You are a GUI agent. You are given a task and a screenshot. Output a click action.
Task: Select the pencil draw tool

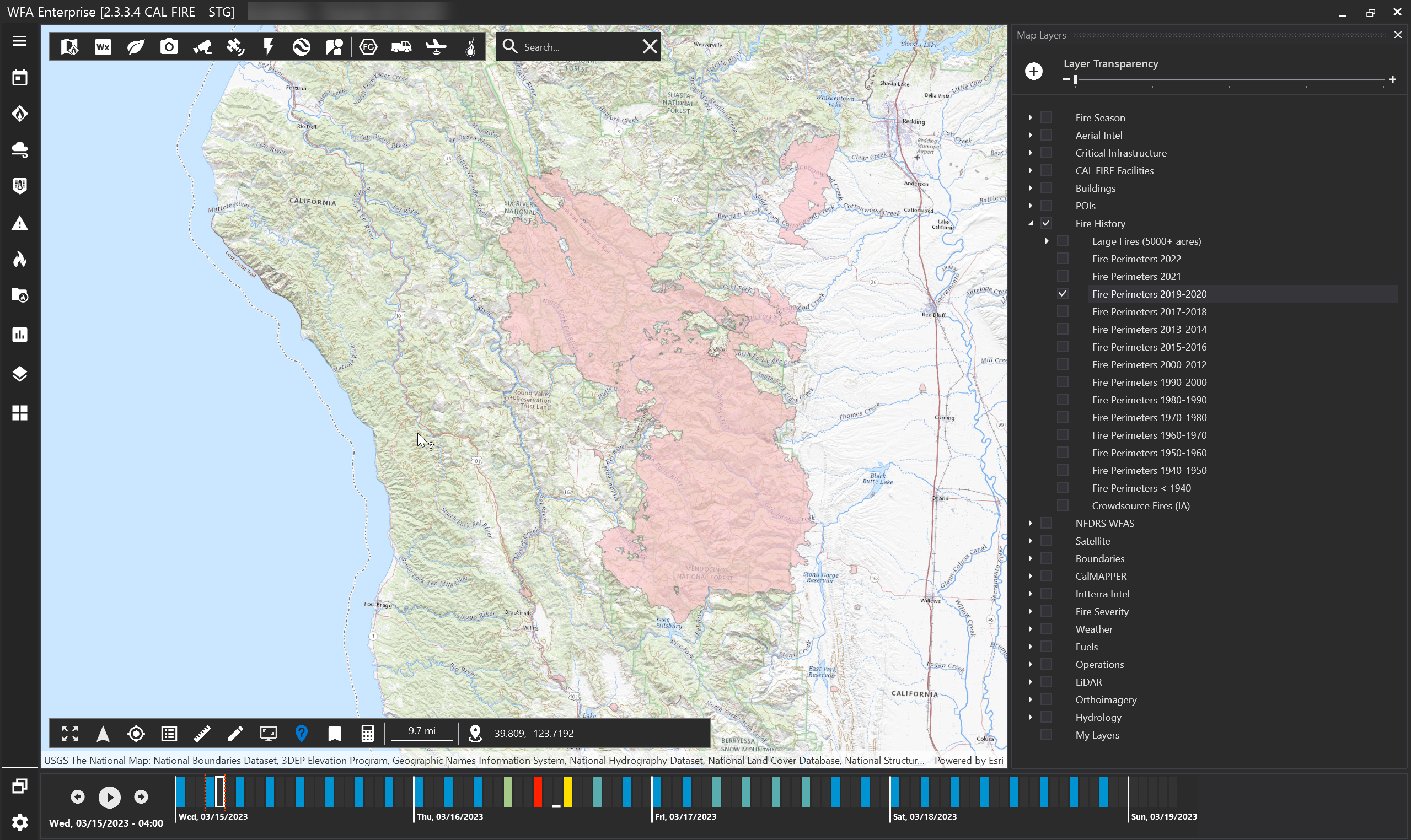pos(235,734)
